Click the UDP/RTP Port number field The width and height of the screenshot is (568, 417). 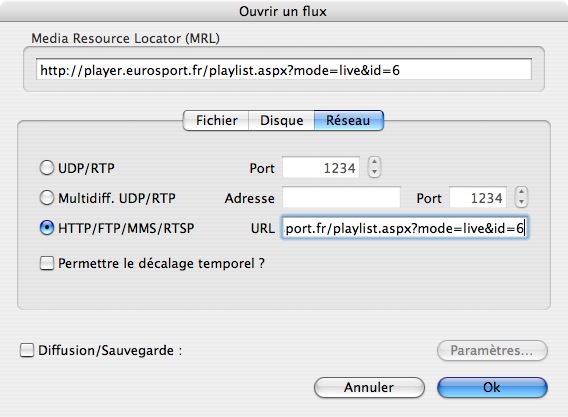[x=321, y=167]
